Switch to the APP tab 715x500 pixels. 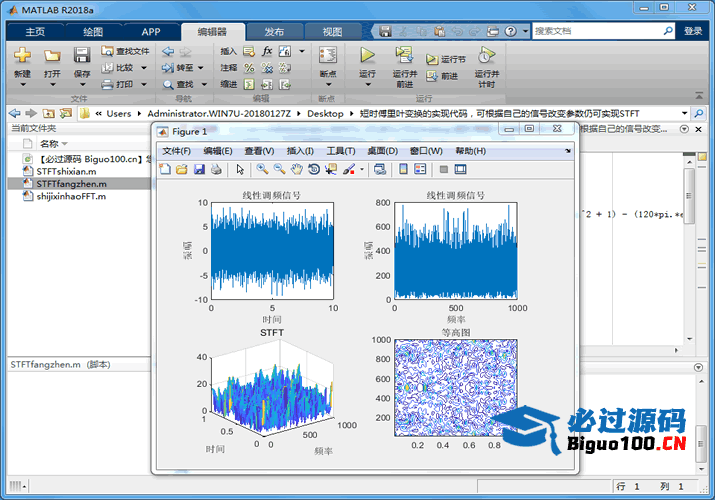coord(150,32)
